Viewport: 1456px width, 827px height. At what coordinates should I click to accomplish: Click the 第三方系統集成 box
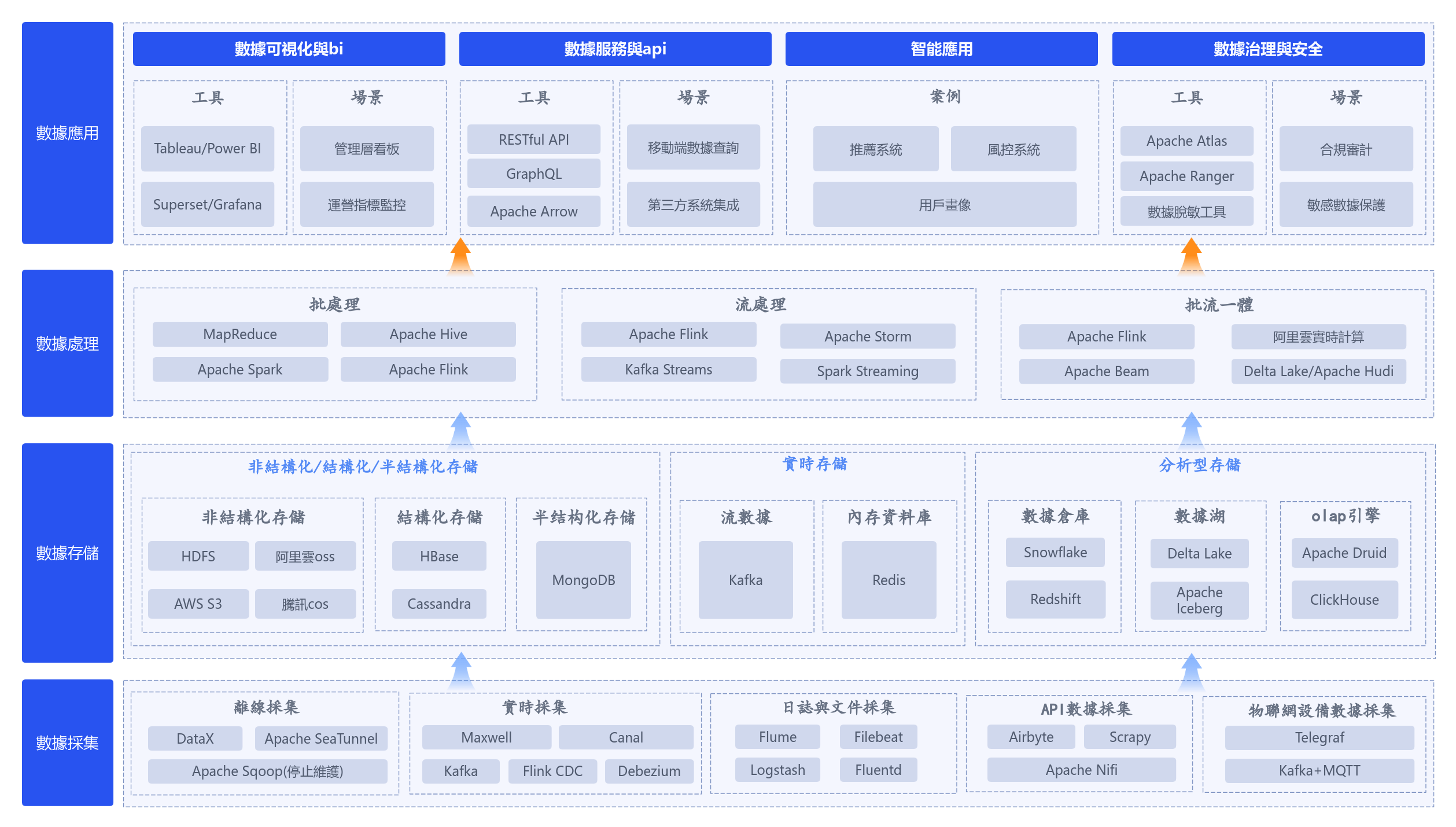click(x=693, y=204)
